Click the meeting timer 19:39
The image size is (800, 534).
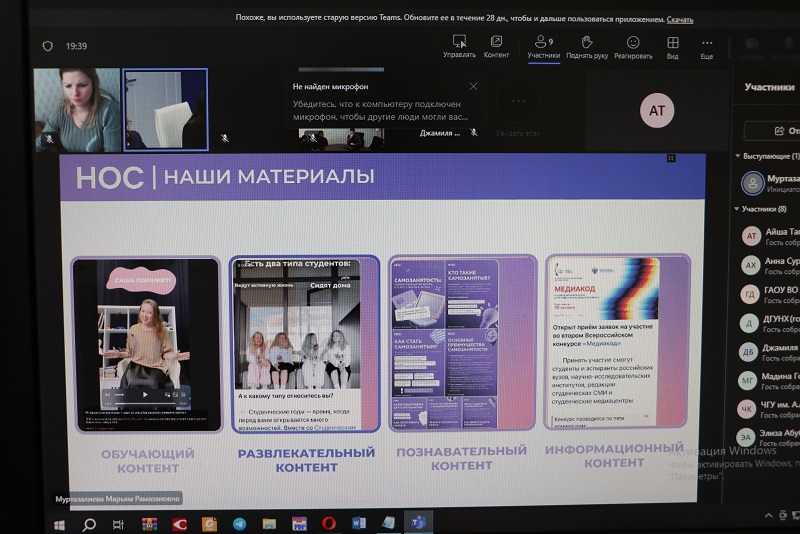coord(77,46)
